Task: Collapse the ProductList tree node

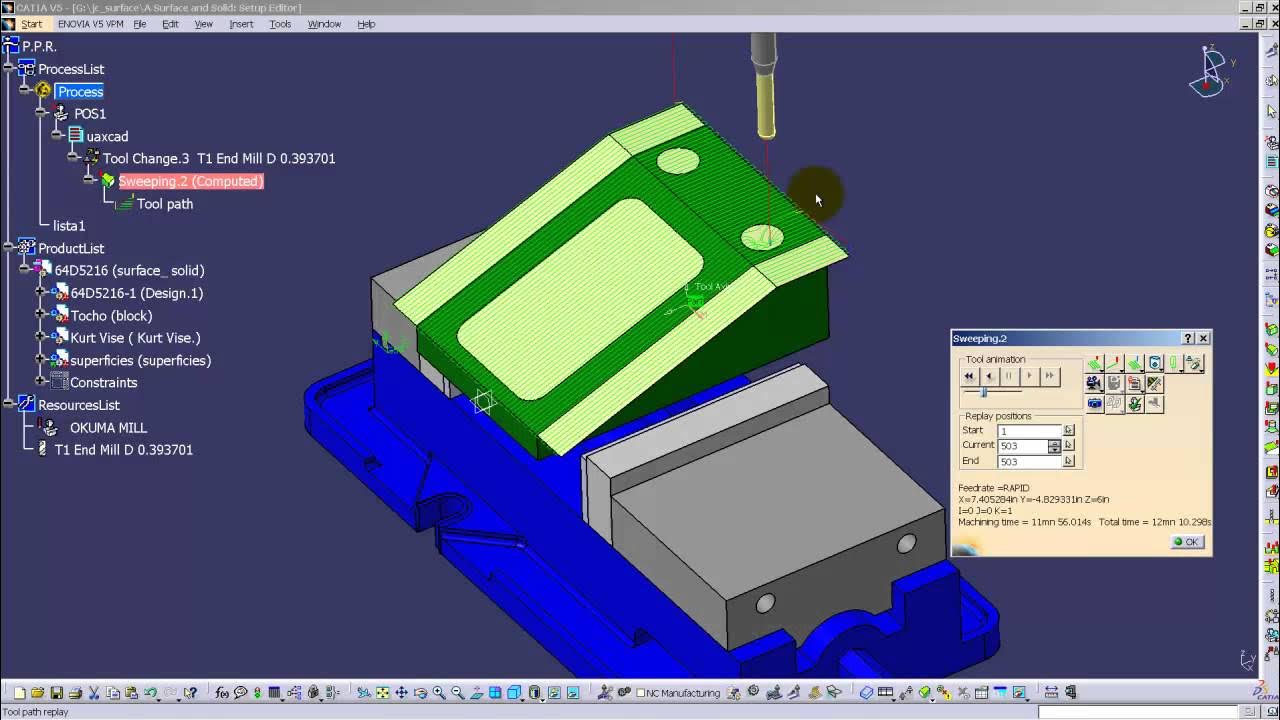Action: coord(8,248)
